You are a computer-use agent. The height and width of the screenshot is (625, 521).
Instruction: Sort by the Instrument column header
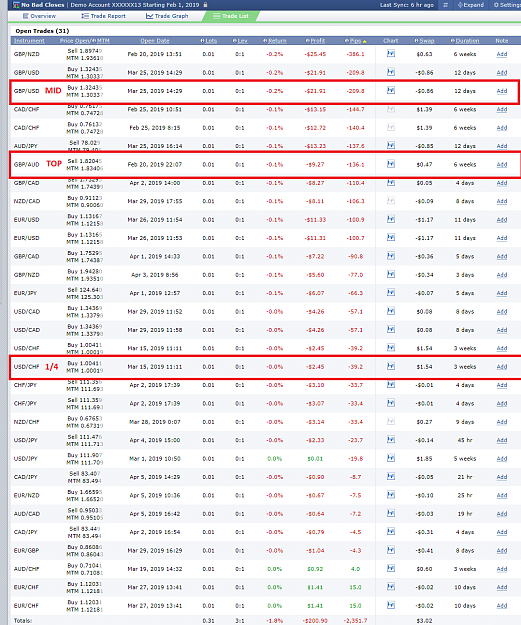coord(29,41)
